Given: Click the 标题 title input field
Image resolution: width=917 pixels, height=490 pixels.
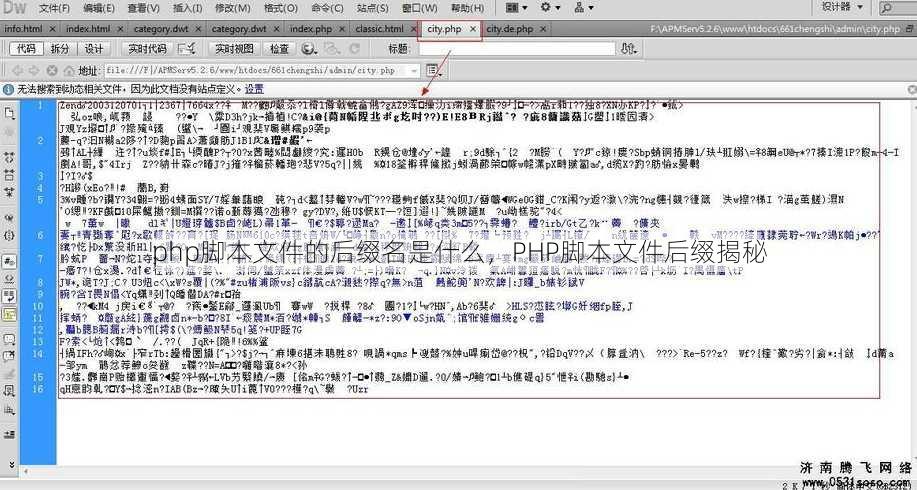Looking at the screenshot, I should click(517, 49).
